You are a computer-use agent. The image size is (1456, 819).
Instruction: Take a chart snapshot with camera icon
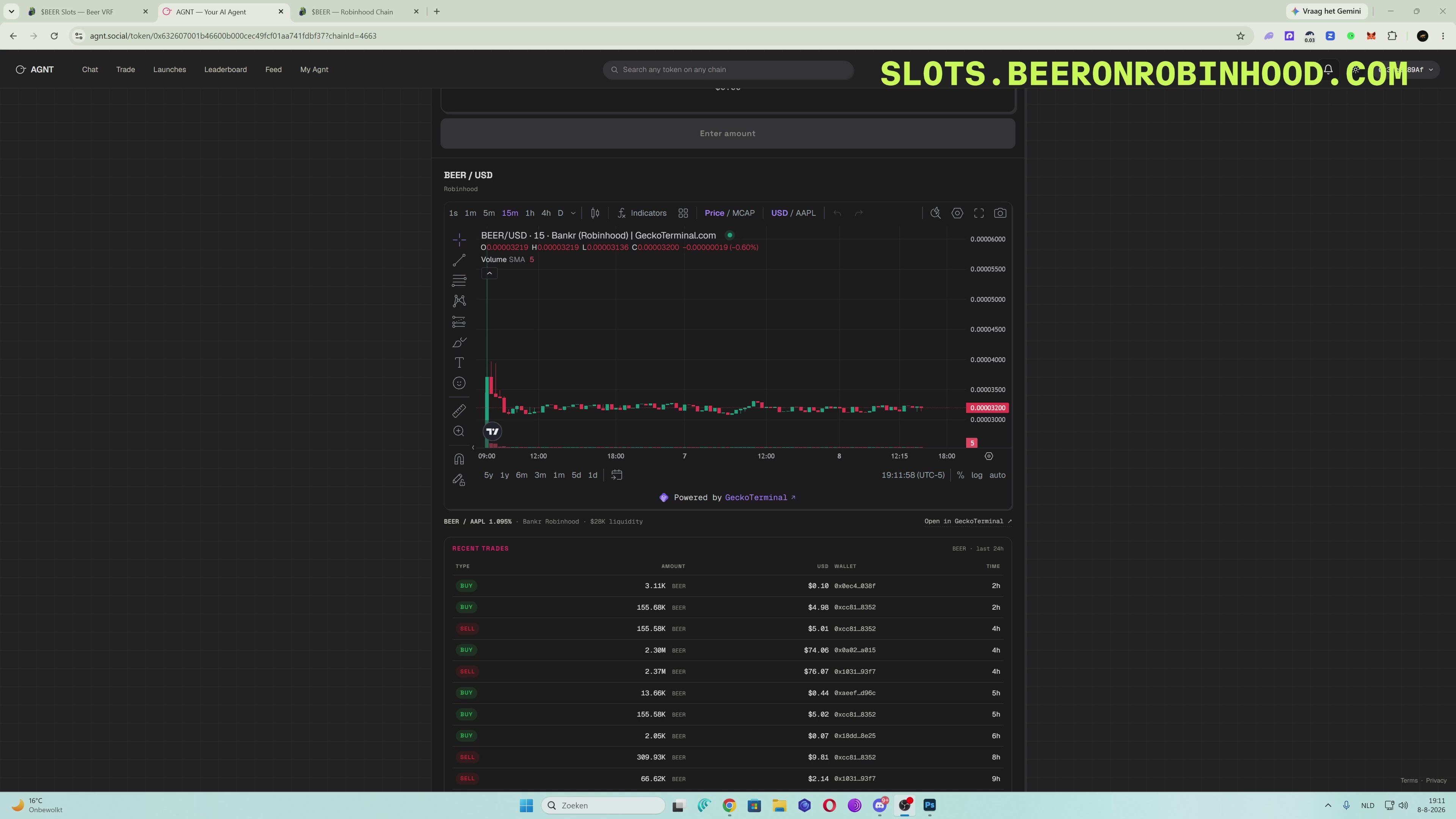coord(1000,213)
